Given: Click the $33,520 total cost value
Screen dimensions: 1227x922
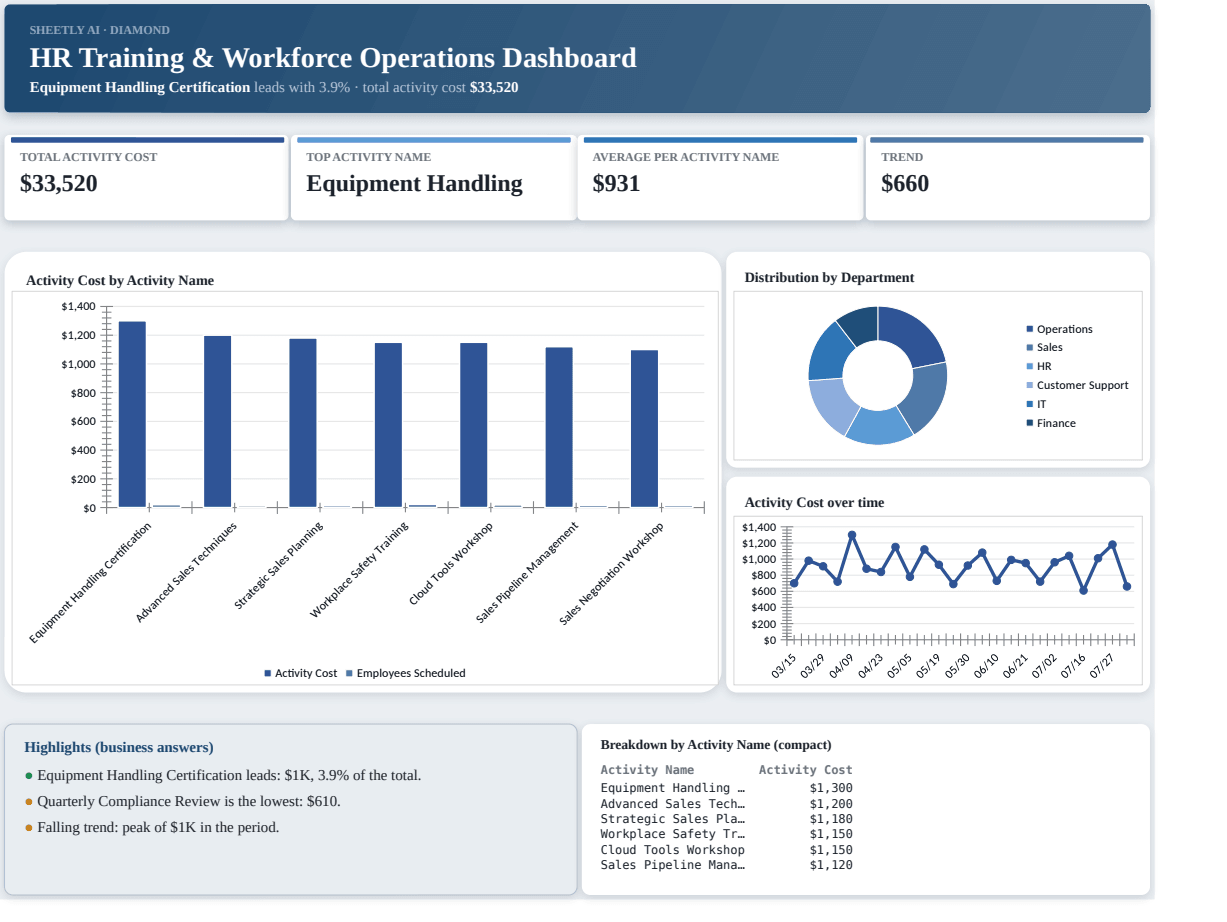Looking at the screenshot, I should [59, 184].
